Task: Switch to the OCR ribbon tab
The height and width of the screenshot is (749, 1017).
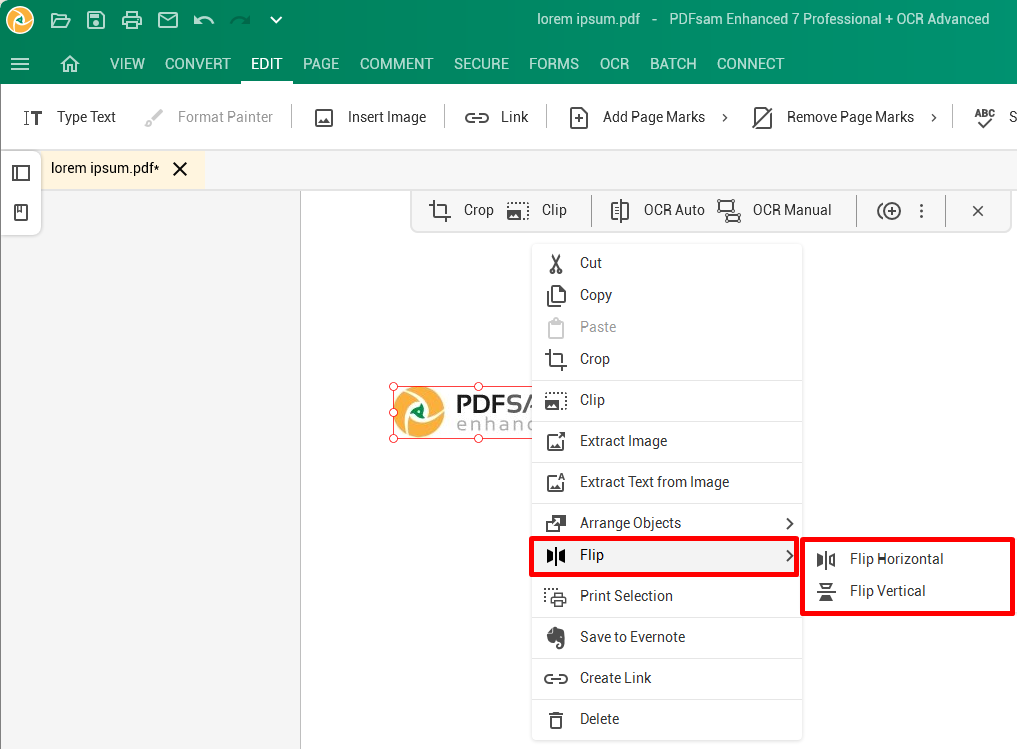Action: [614, 64]
